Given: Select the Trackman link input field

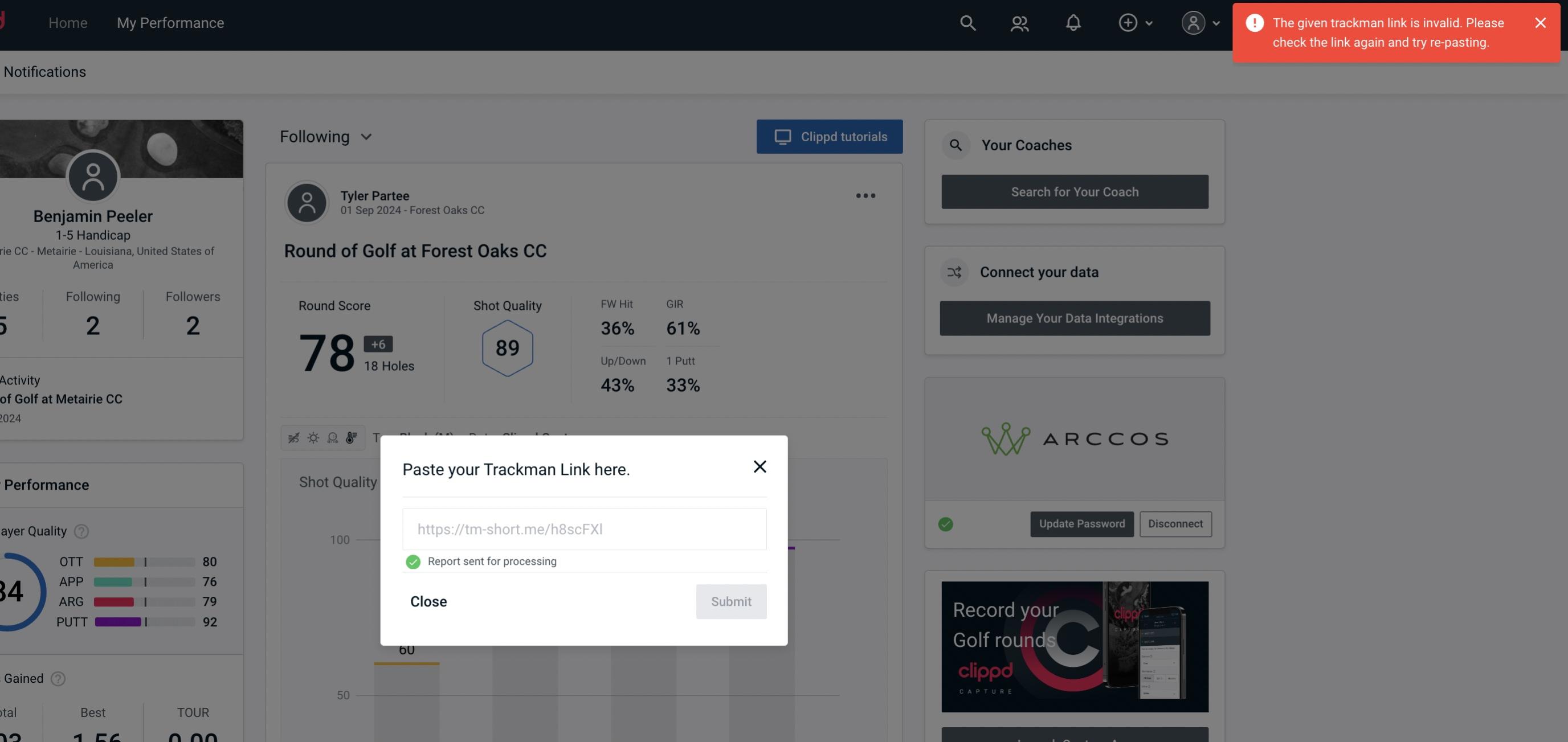Looking at the screenshot, I should [x=585, y=528].
